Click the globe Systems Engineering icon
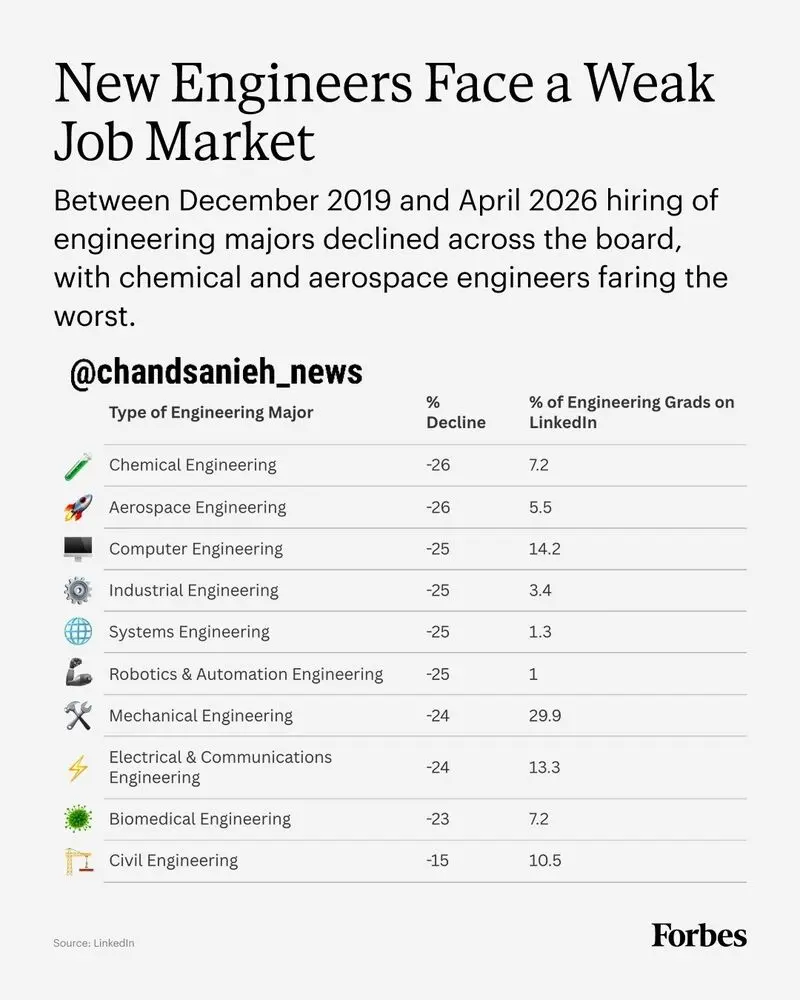Screen dimensions: 800x1000 [78, 632]
